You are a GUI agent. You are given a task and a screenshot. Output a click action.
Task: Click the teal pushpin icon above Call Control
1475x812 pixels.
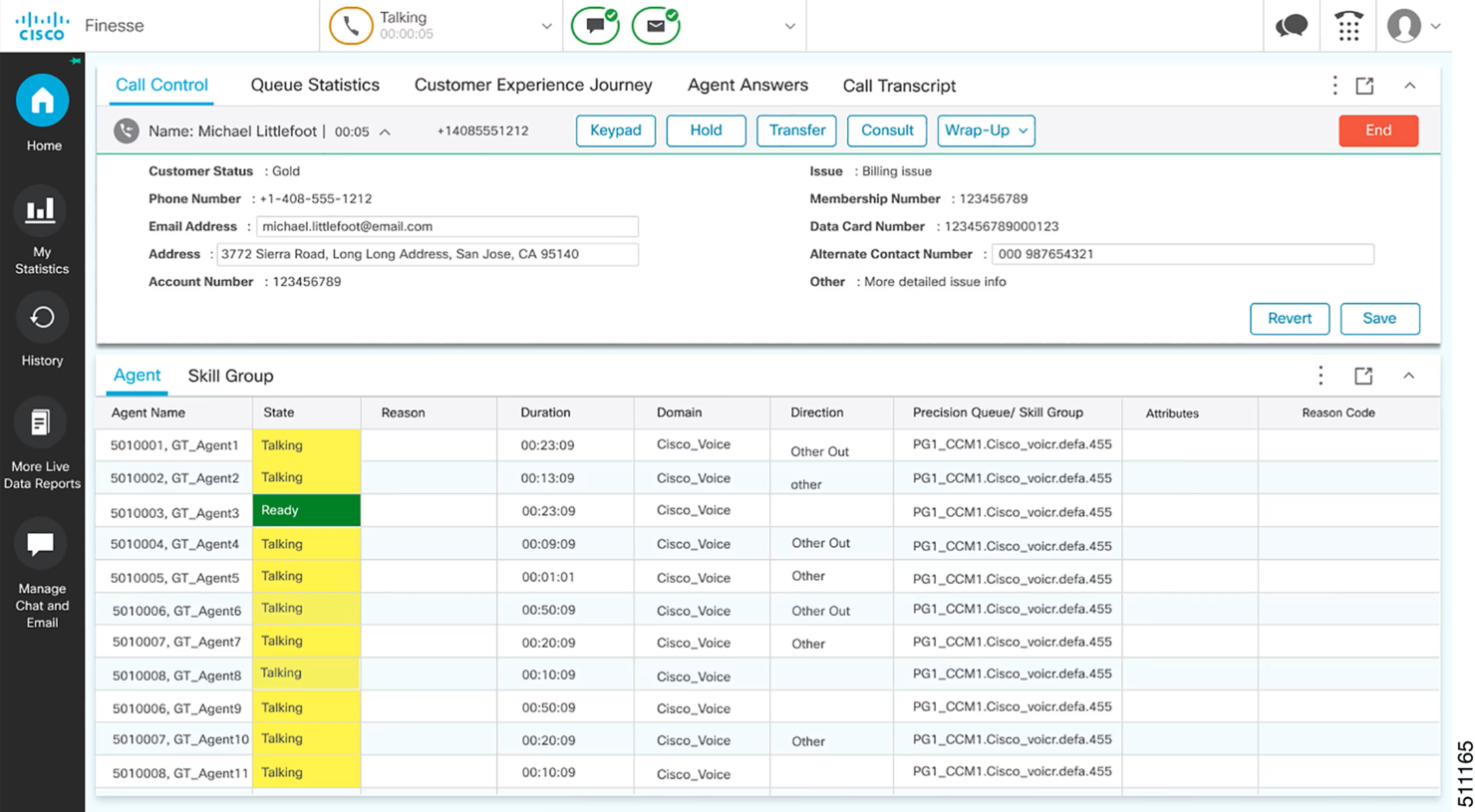point(75,61)
